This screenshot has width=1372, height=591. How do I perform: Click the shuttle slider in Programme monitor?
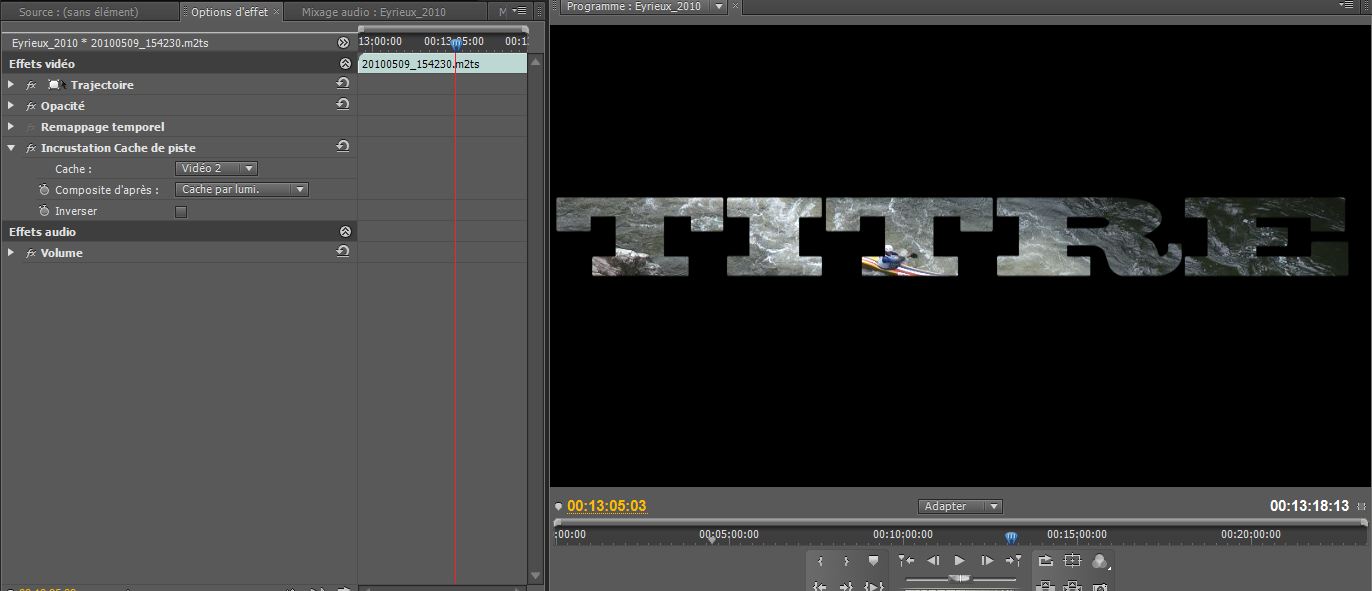tap(959, 578)
